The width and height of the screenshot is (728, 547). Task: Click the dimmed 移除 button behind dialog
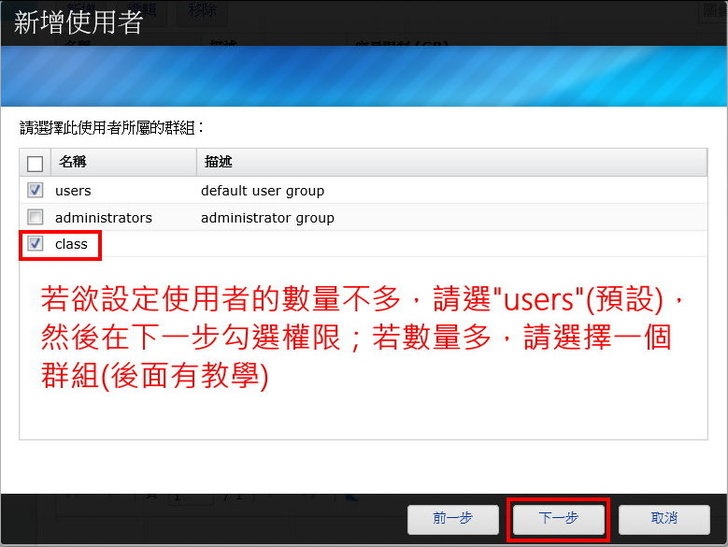coord(202,12)
